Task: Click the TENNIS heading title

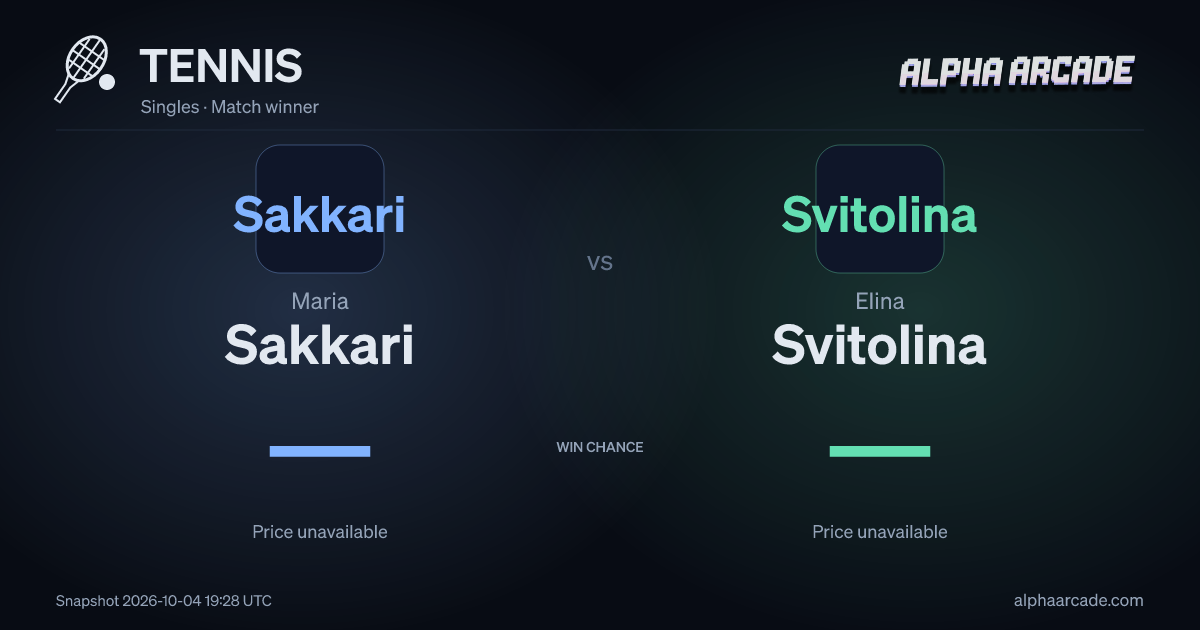Action: click(221, 66)
